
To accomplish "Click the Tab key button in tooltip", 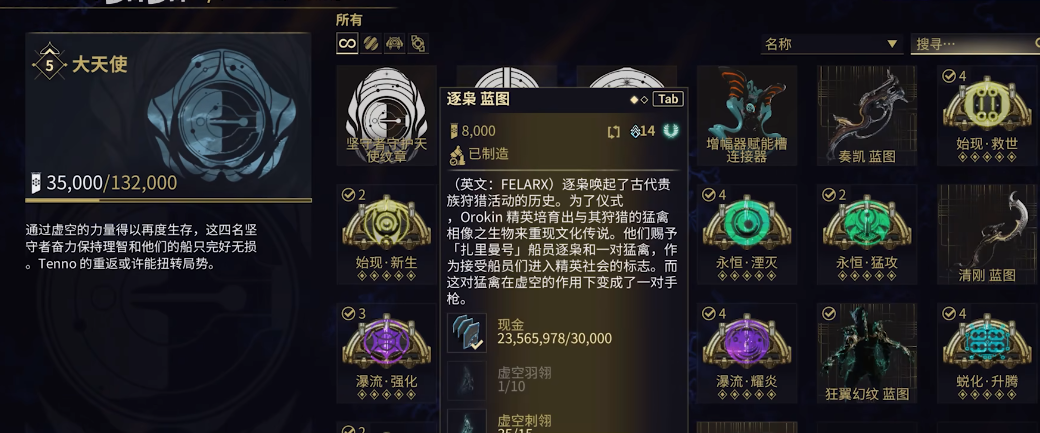I will click(x=668, y=99).
